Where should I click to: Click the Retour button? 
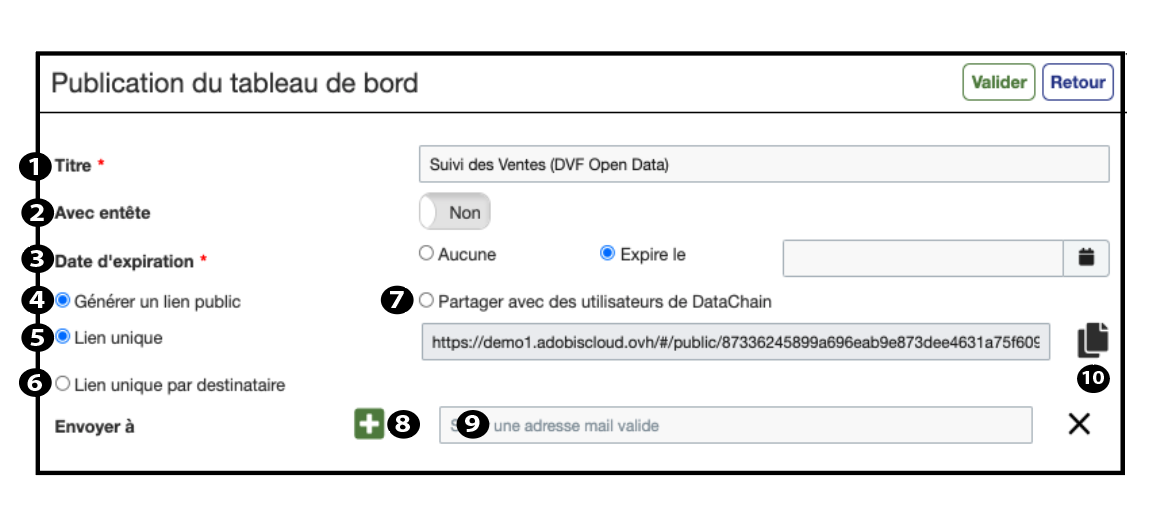click(1078, 83)
